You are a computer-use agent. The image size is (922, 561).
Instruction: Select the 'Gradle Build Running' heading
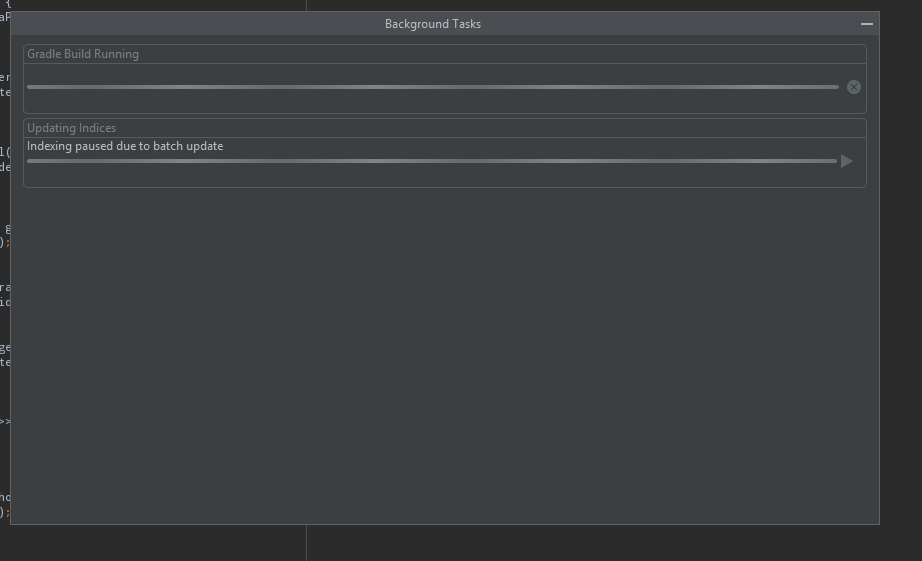click(x=83, y=54)
